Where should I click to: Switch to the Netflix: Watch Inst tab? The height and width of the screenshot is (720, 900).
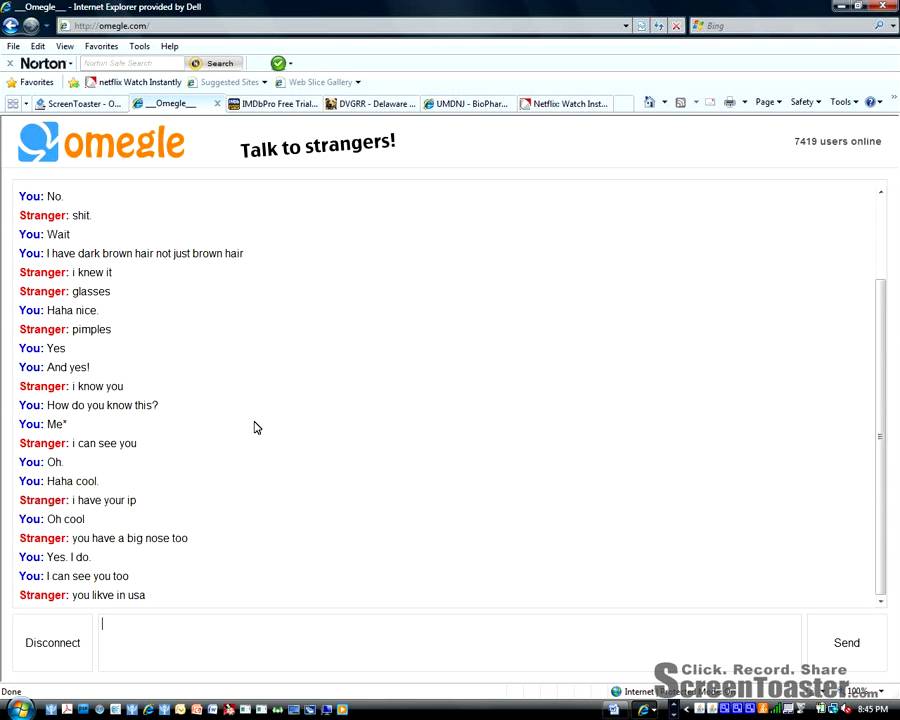tap(564, 104)
